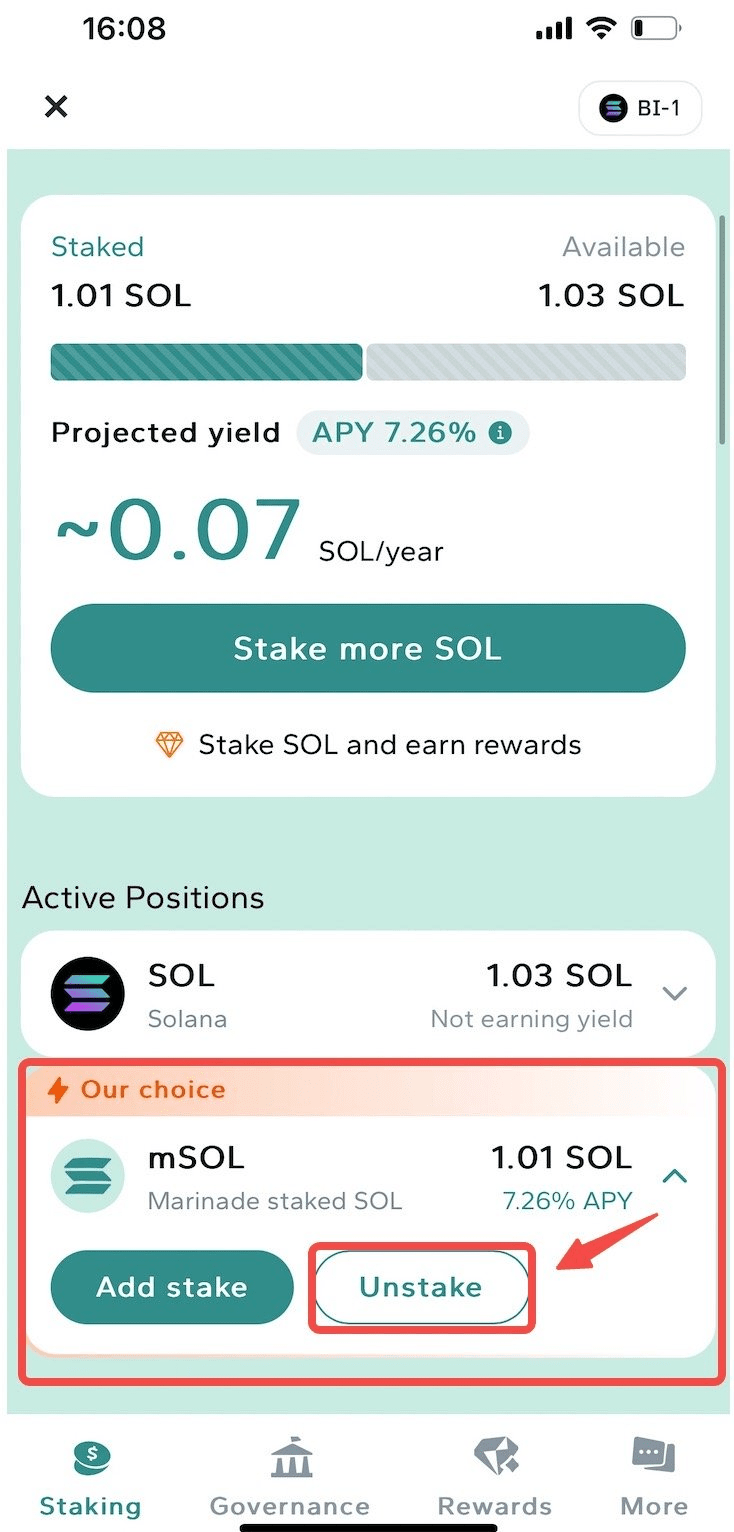The width and height of the screenshot is (734, 1532).
Task: Collapse the mSOL position row
Action: pyautogui.click(x=675, y=1176)
